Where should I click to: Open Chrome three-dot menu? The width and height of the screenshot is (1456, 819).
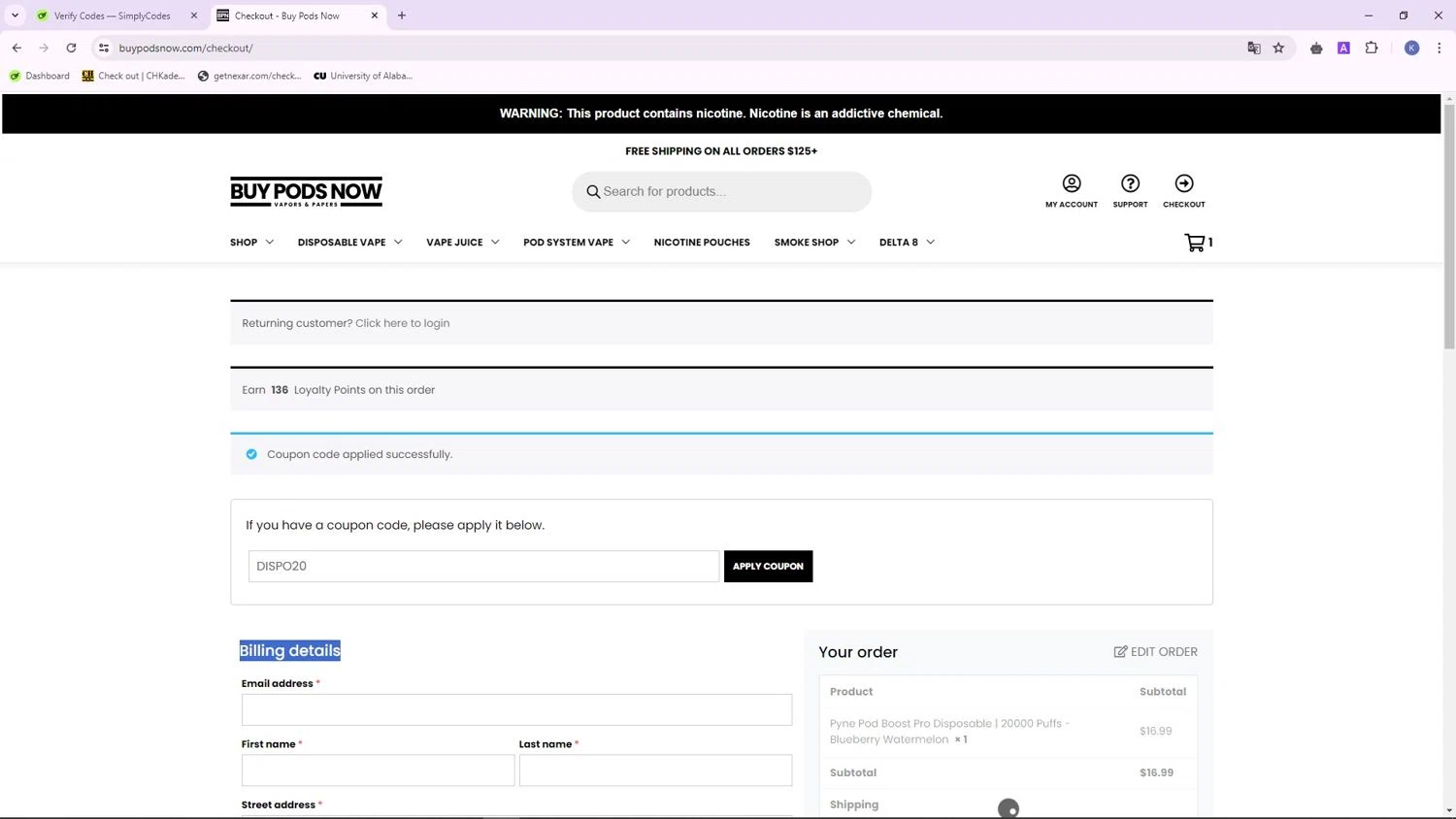tap(1439, 48)
